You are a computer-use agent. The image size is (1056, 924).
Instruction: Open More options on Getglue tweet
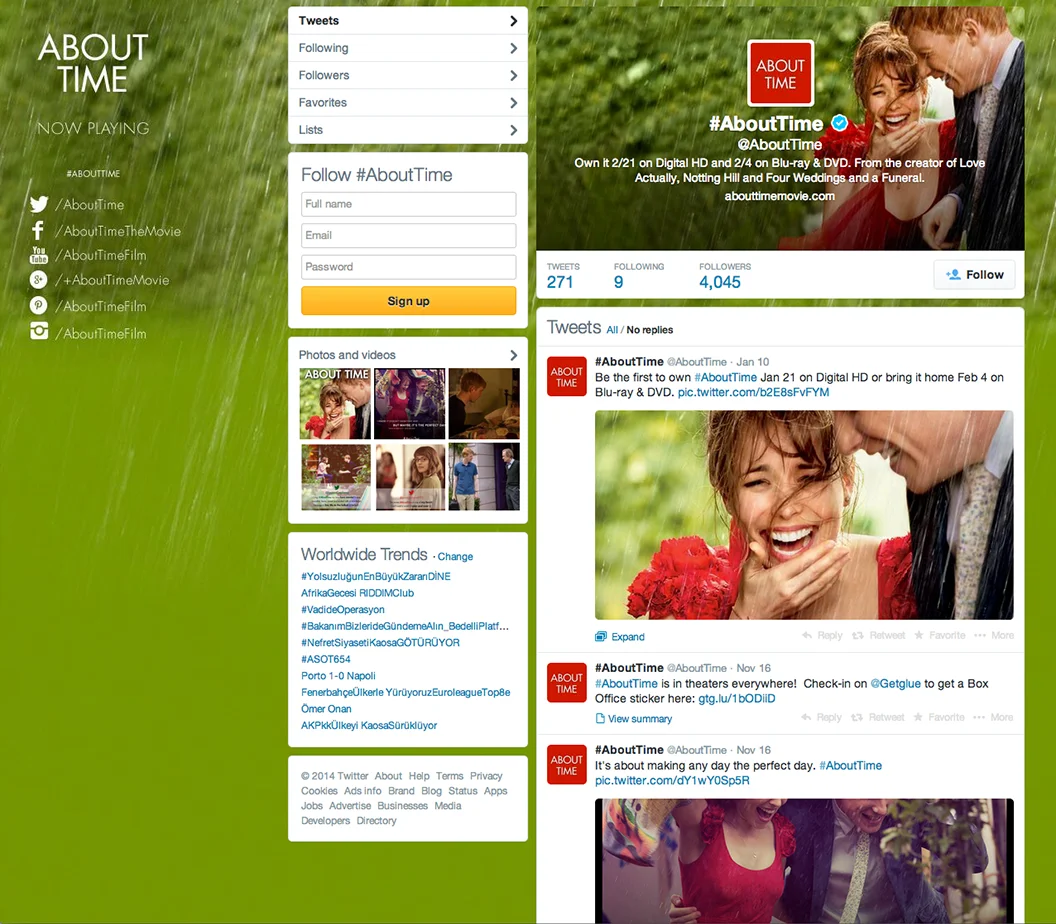pyautogui.click(x=993, y=717)
